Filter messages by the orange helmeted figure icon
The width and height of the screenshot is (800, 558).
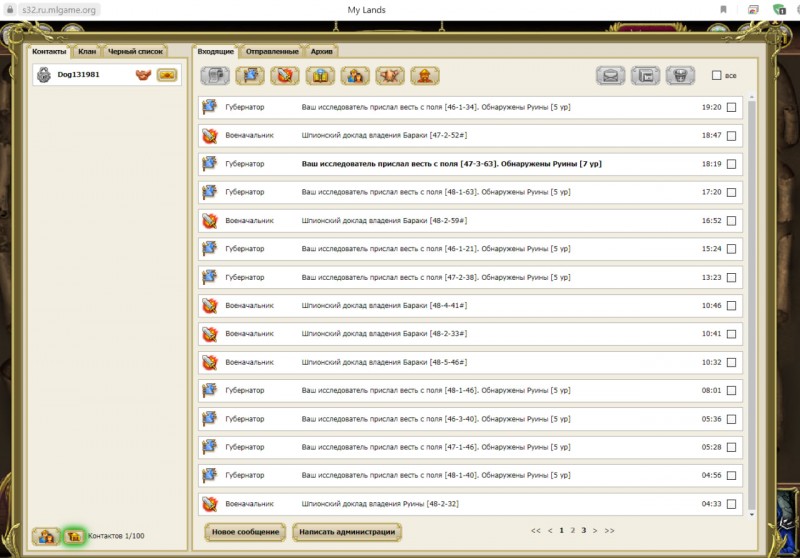[425, 75]
